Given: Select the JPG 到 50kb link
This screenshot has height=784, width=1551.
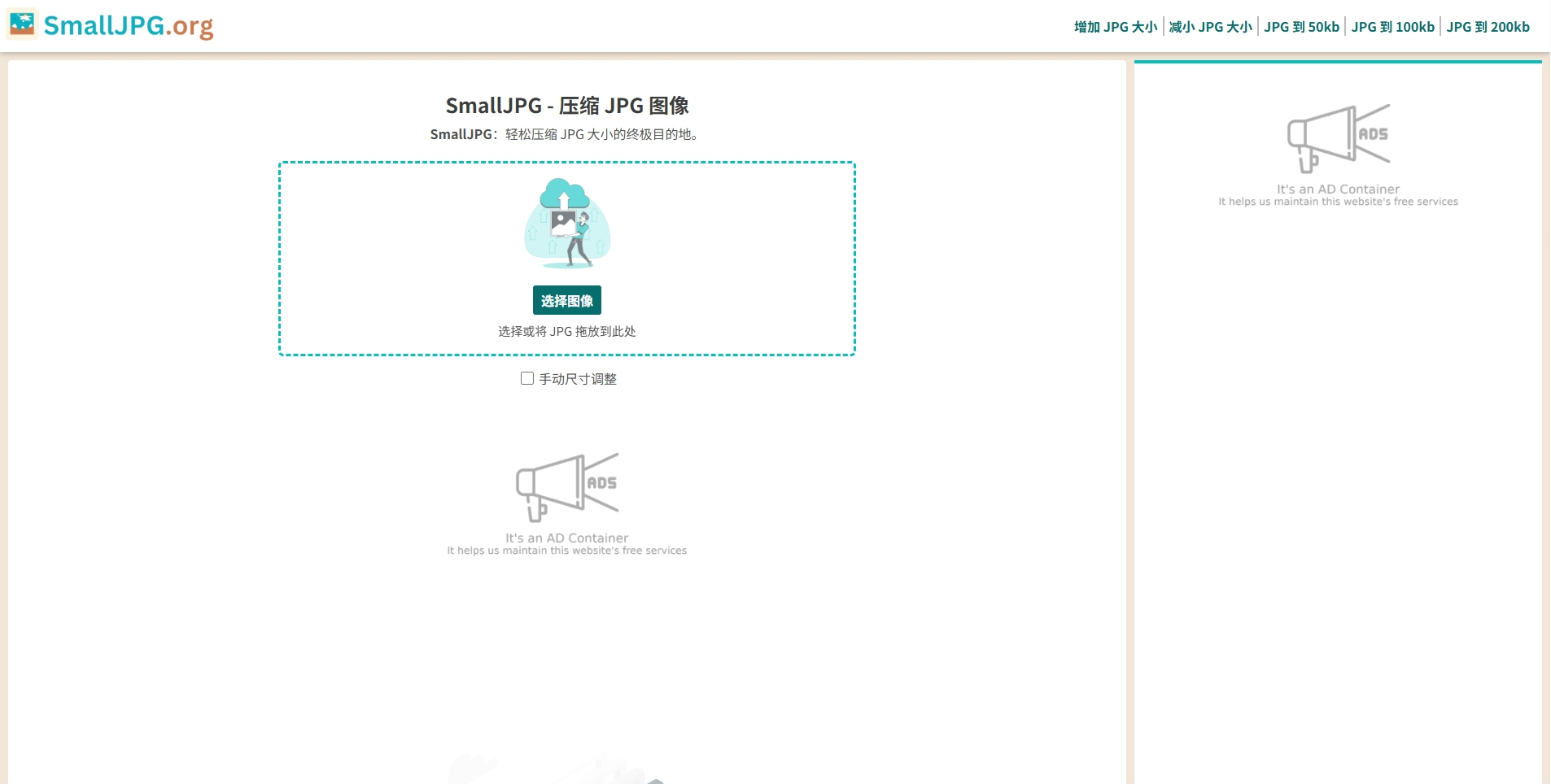Looking at the screenshot, I should (1301, 27).
